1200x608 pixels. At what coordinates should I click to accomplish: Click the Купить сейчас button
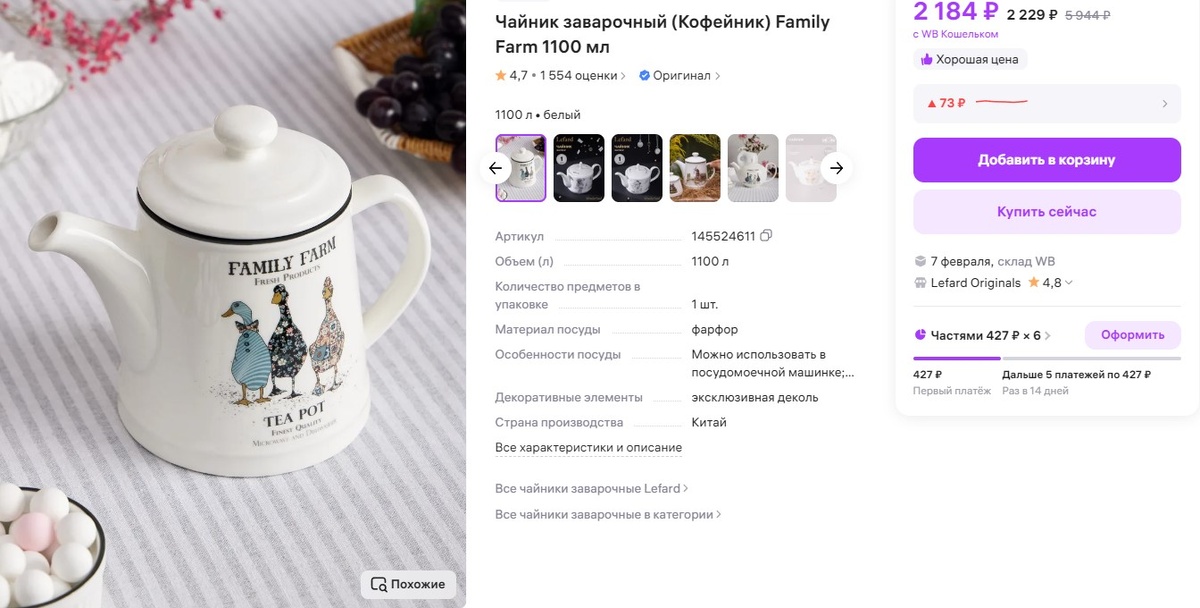(1047, 212)
